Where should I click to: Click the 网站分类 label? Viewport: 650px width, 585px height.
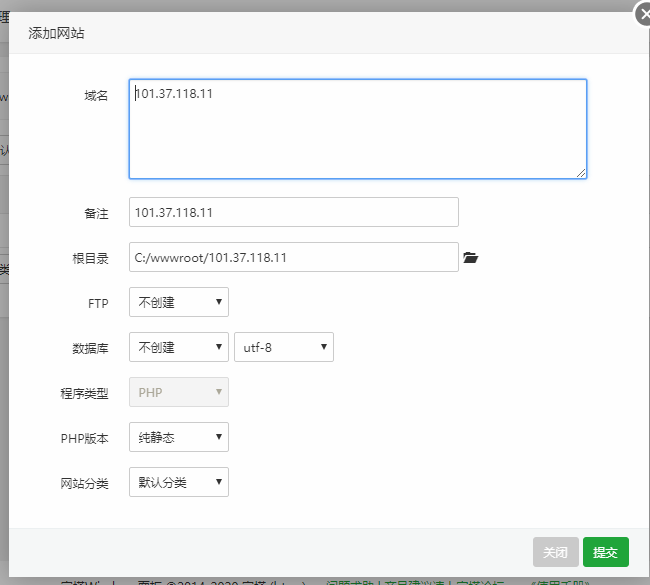85,483
